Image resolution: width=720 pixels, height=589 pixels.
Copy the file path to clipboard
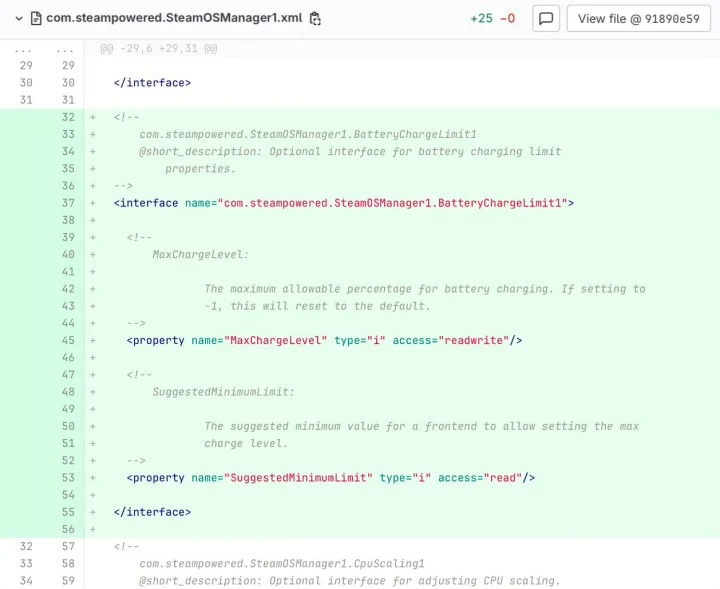[x=316, y=18]
